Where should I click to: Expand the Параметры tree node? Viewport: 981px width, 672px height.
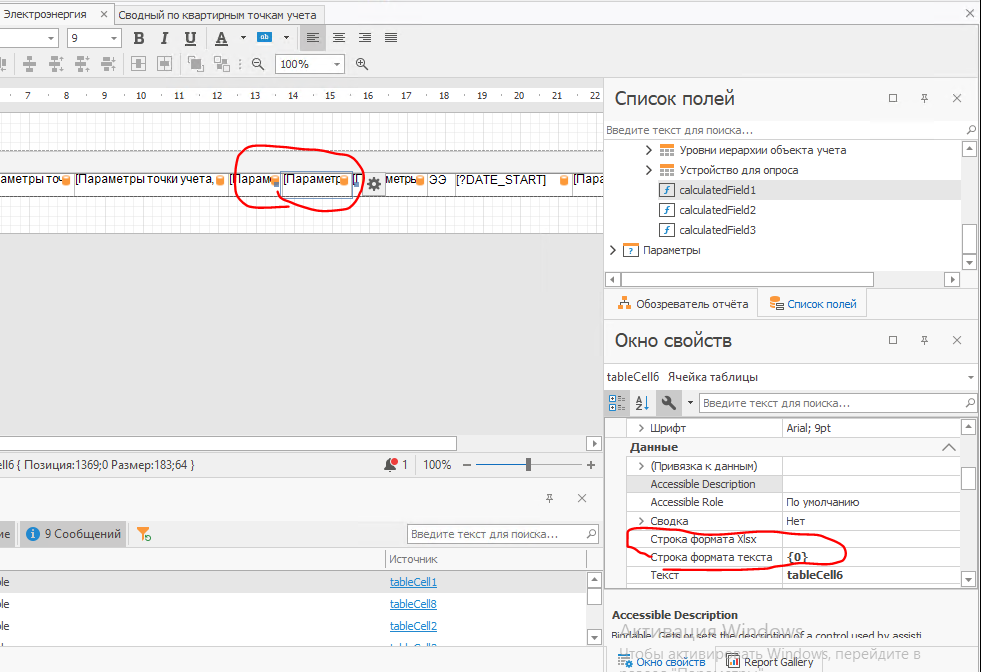(614, 250)
